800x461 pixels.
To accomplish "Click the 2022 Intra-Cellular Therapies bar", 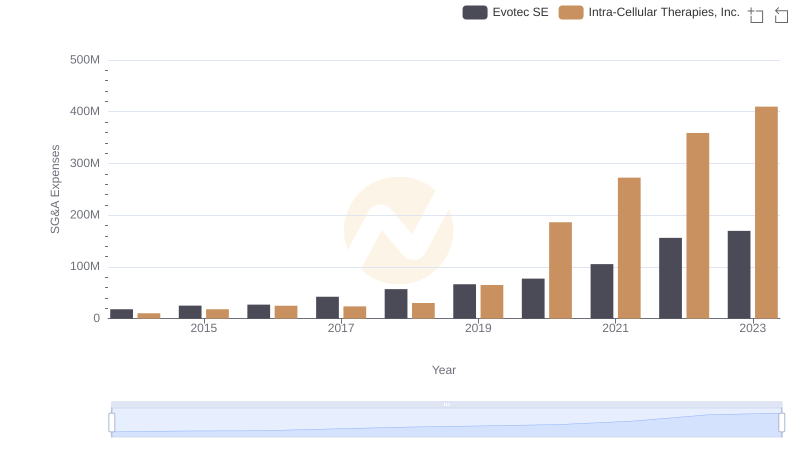I will (x=697, y=226).
